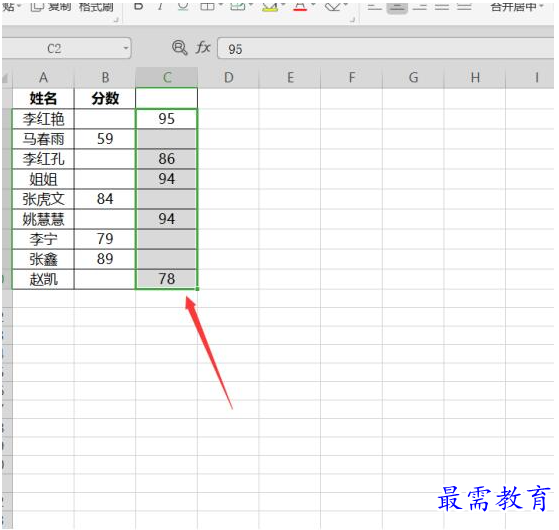Click the 94 cell in the 姚慧慧 row

[166, 218]
